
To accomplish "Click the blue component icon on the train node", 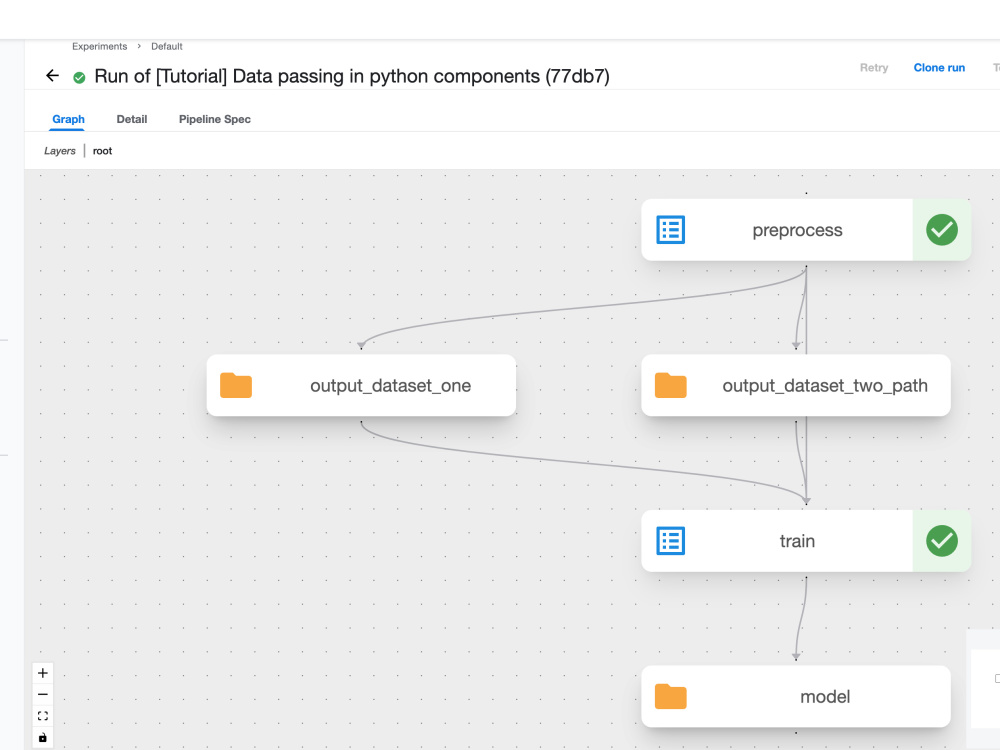I will [x=670, y=541].
